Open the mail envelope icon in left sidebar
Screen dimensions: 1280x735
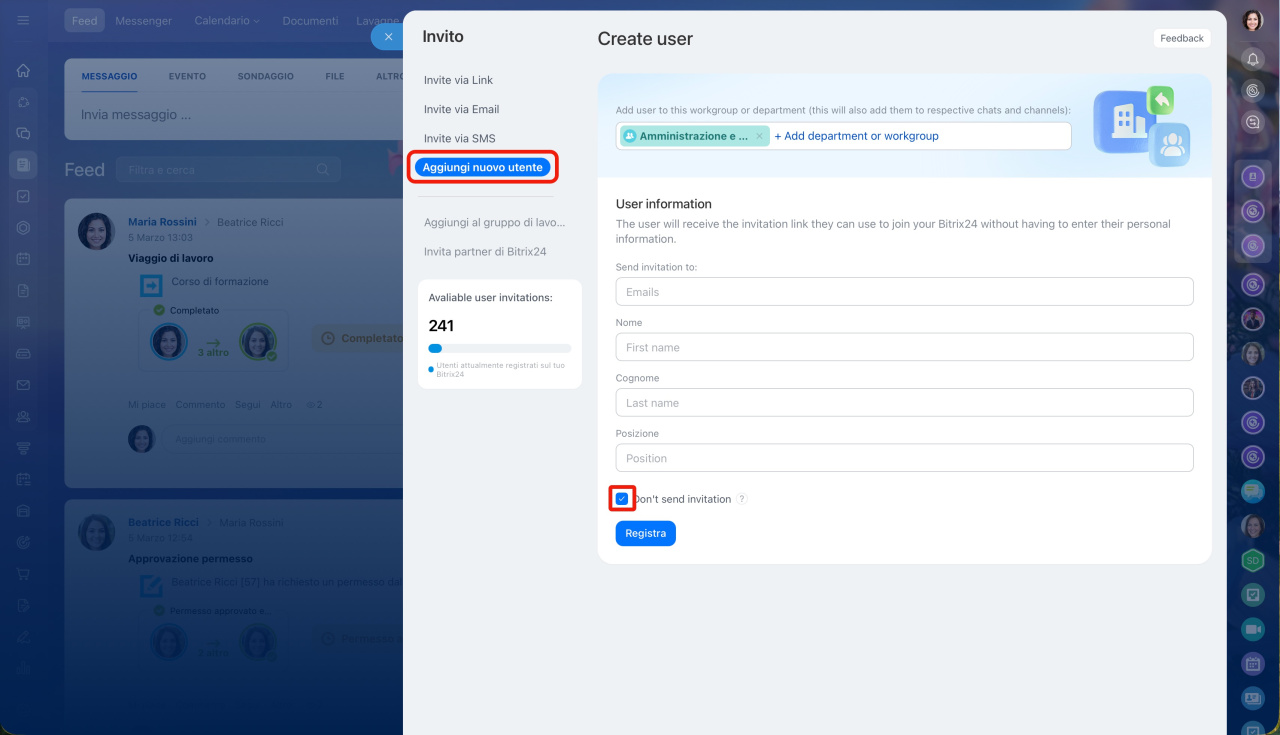(23, 385)
